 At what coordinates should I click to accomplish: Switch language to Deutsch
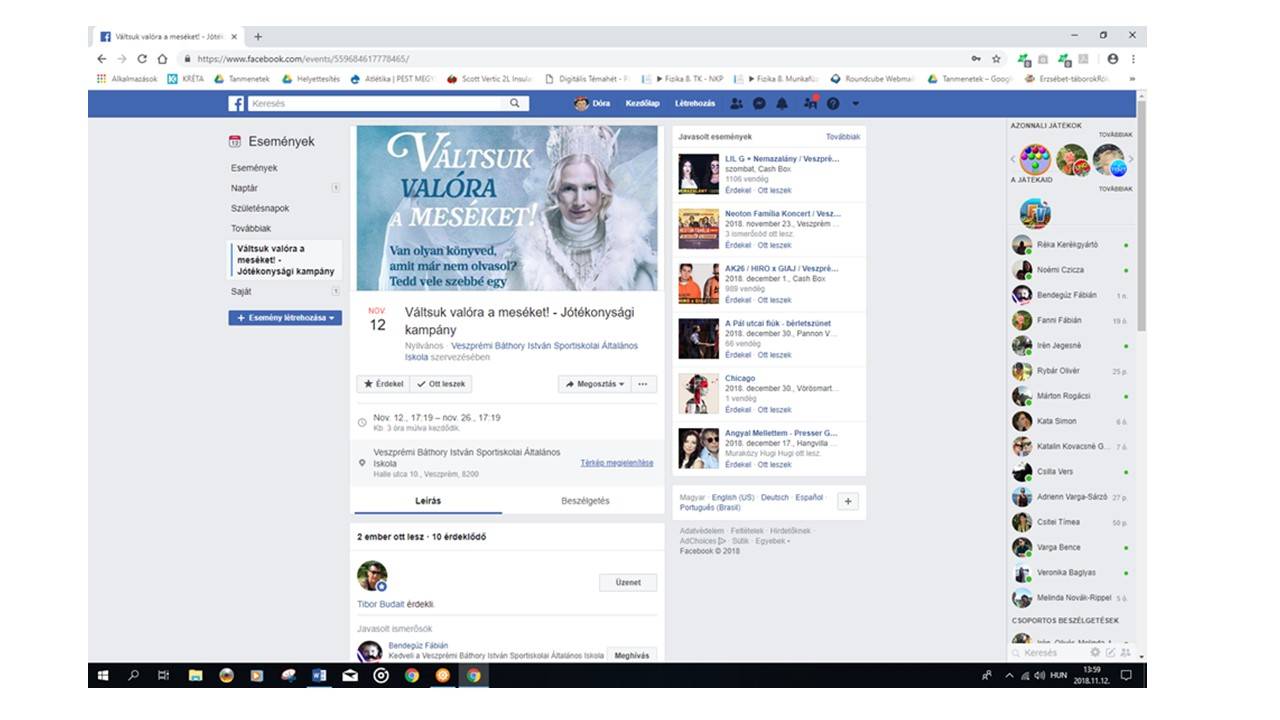tap(774, 497)
